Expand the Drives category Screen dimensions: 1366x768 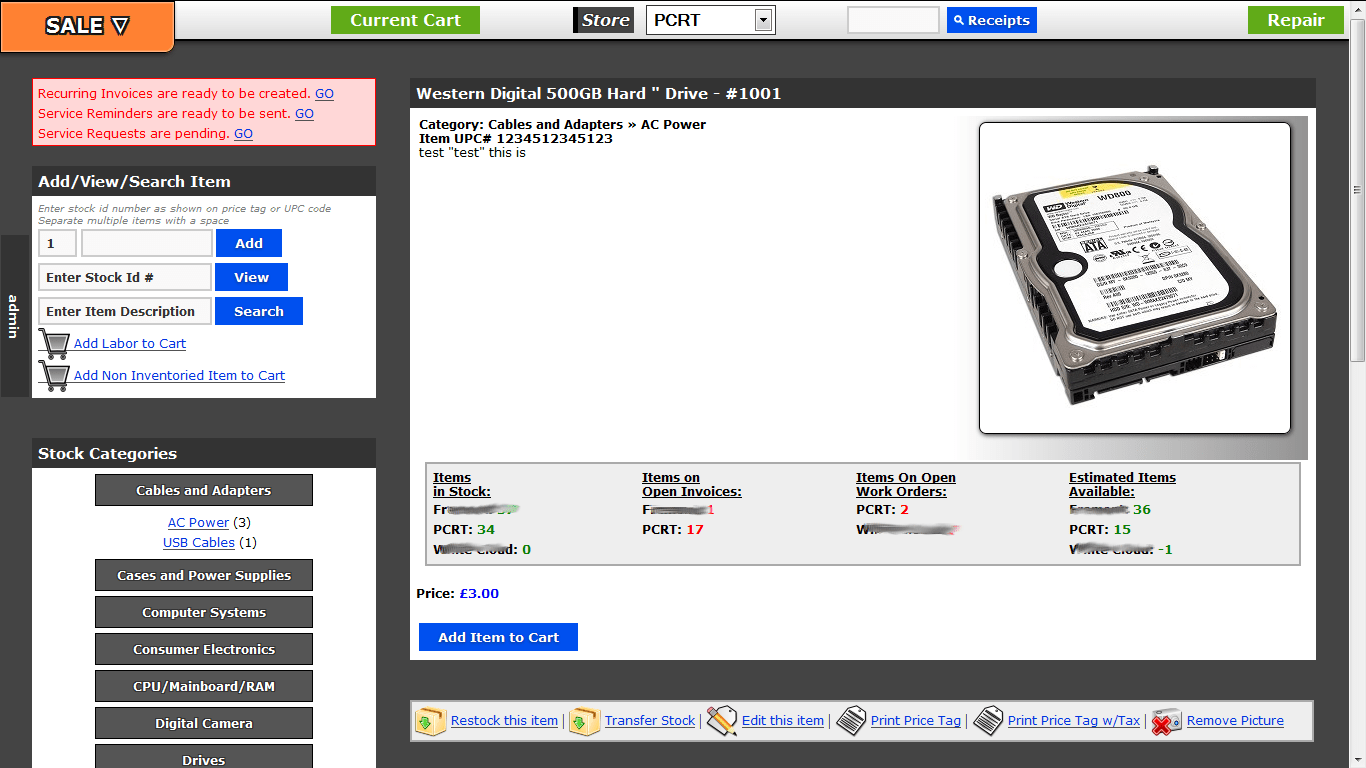coord(204,757)
